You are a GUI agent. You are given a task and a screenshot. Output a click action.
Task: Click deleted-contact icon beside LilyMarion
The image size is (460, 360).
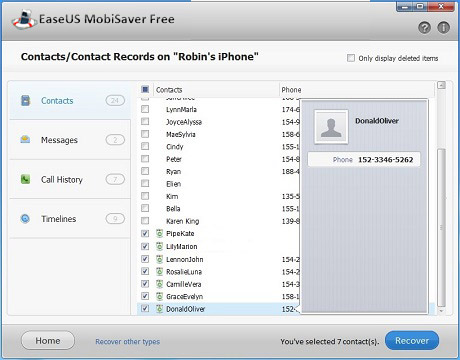[160, 246]
